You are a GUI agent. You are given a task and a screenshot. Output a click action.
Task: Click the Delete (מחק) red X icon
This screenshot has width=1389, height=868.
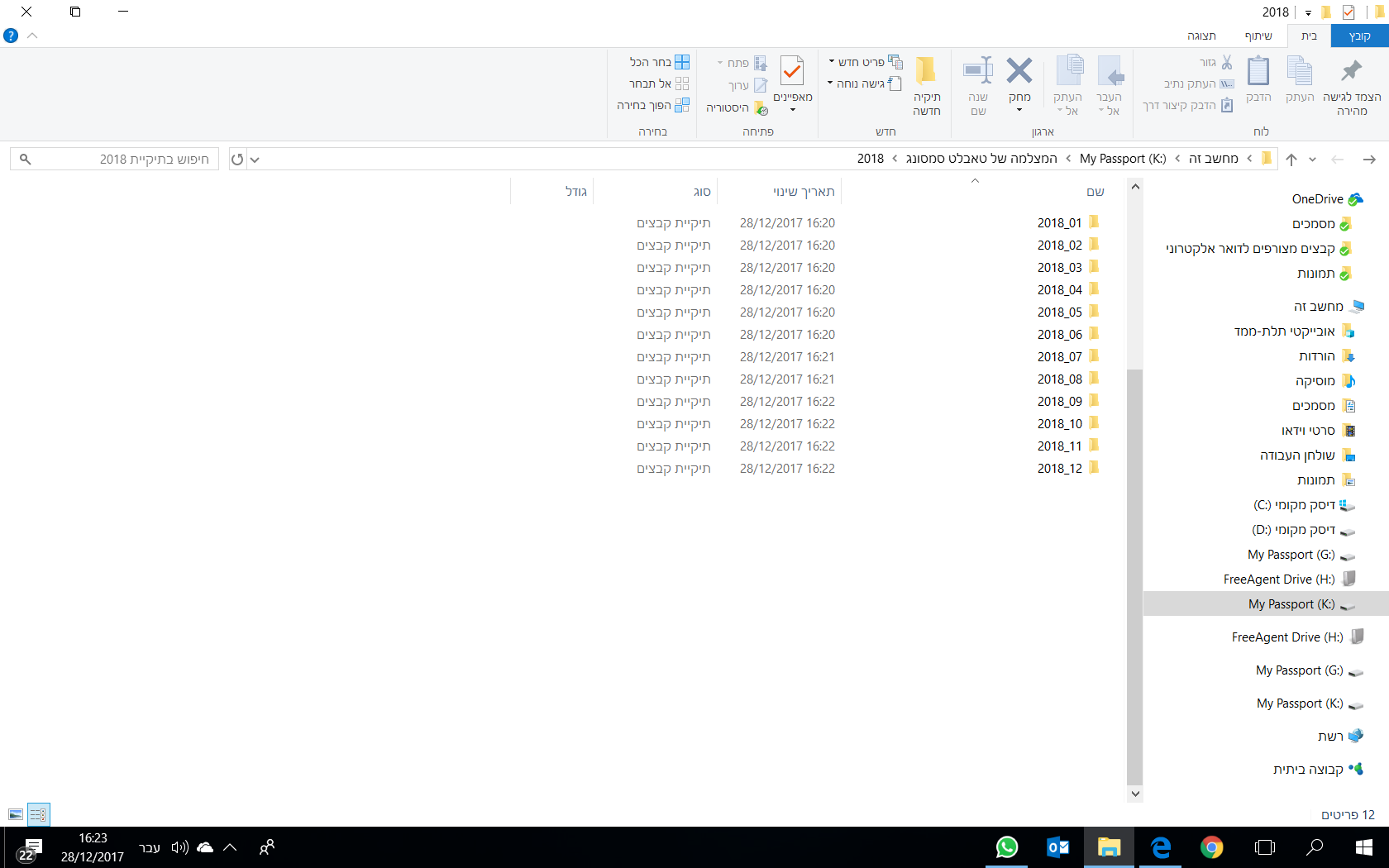tap(1019, 72)
